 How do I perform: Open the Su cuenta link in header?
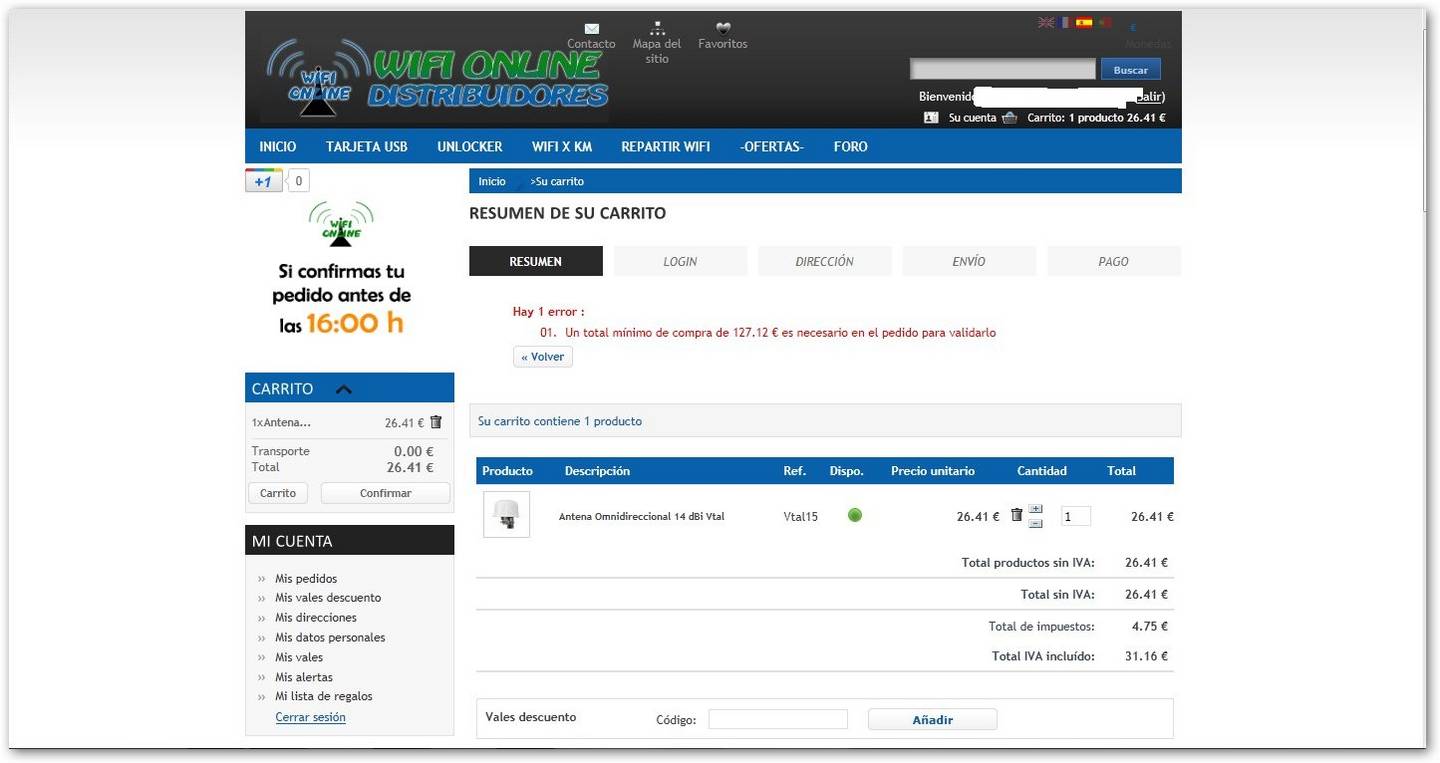pos(973,118)
